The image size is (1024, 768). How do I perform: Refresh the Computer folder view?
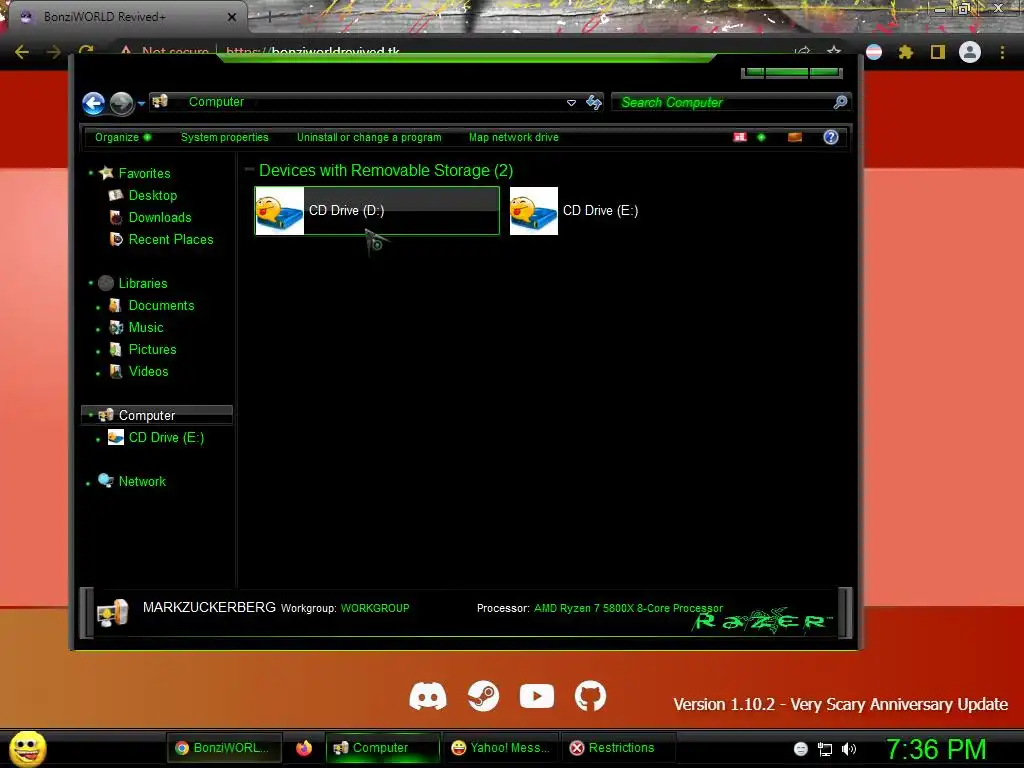point(594,103)
